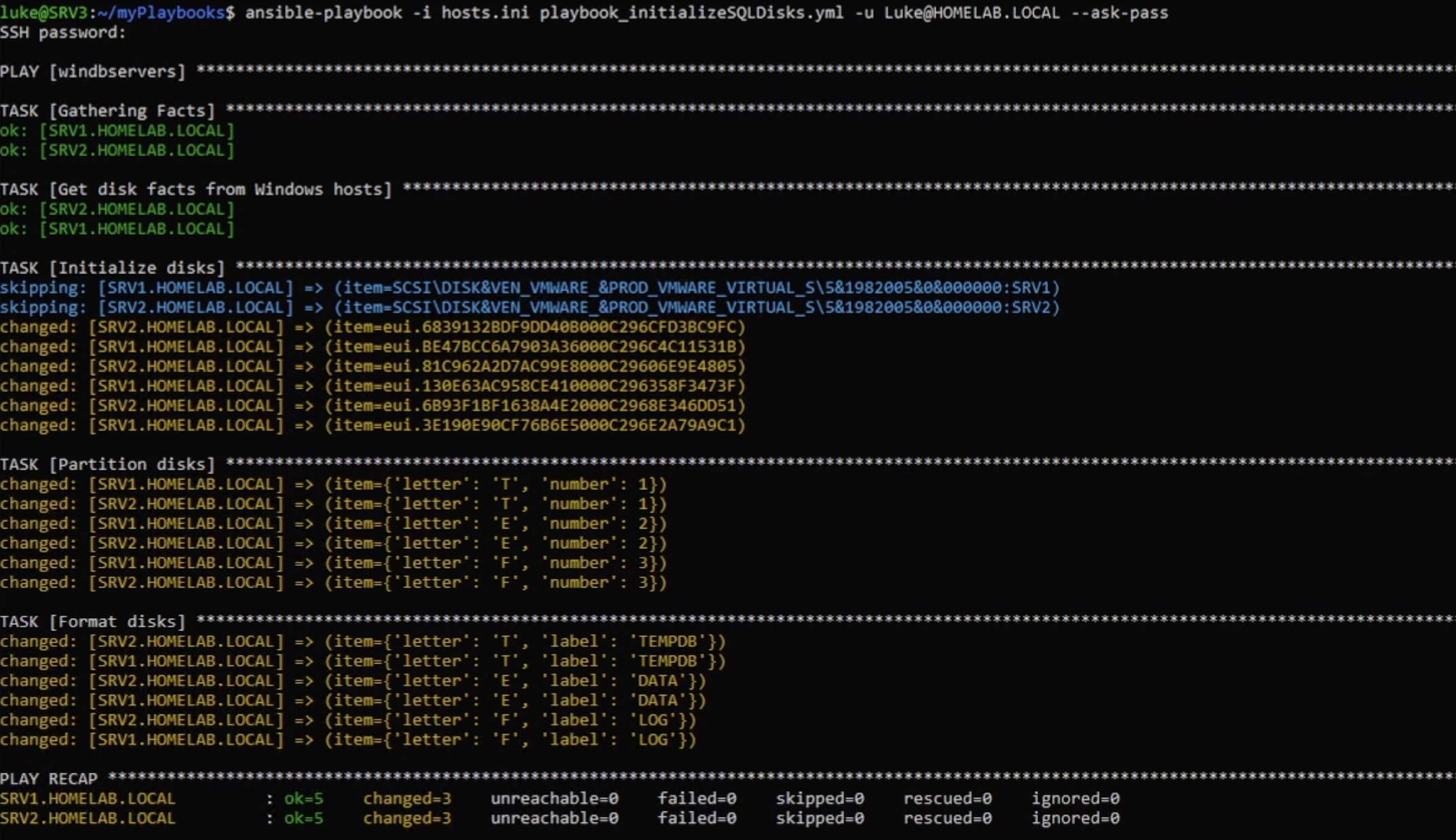Select SRV2 format line labeled TEMPDB

(x=363, y=643)
